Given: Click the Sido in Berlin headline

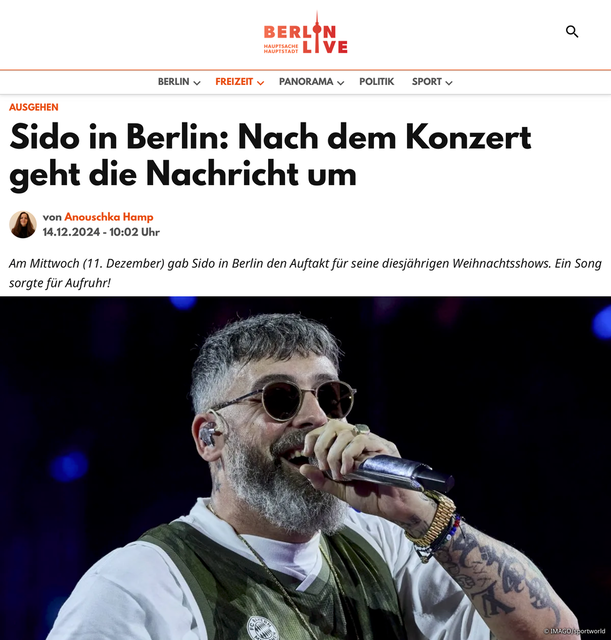Looking at the screenshot, I should point(270,155).
